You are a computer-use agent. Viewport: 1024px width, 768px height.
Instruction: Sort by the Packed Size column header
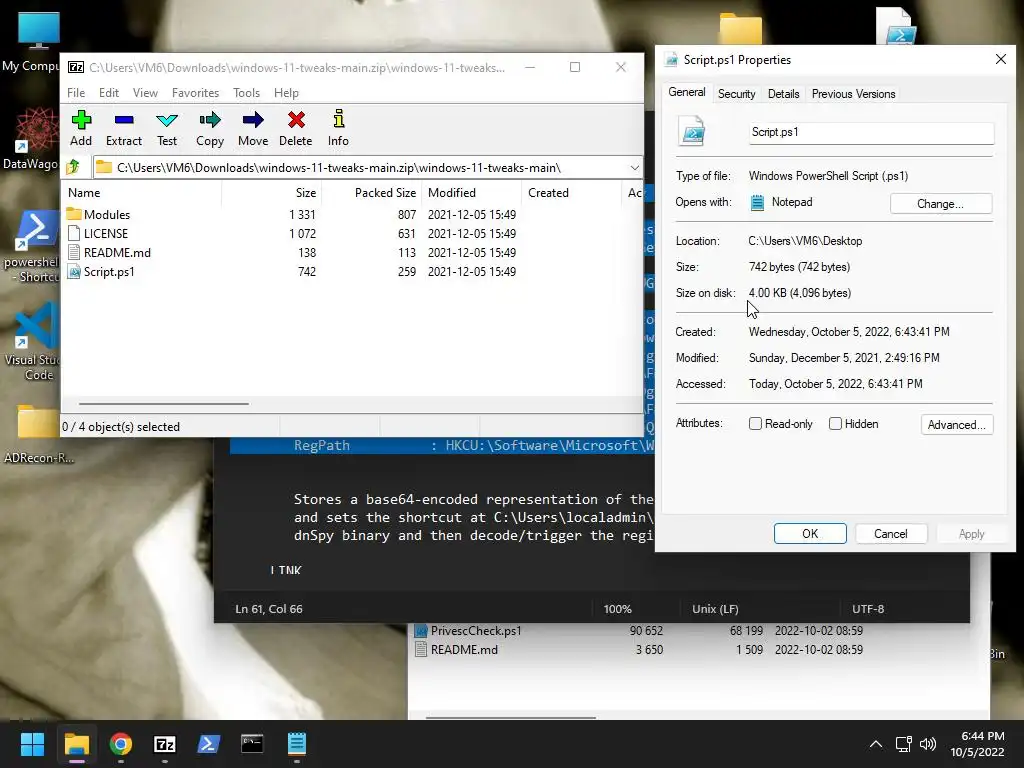coord(372,193)
